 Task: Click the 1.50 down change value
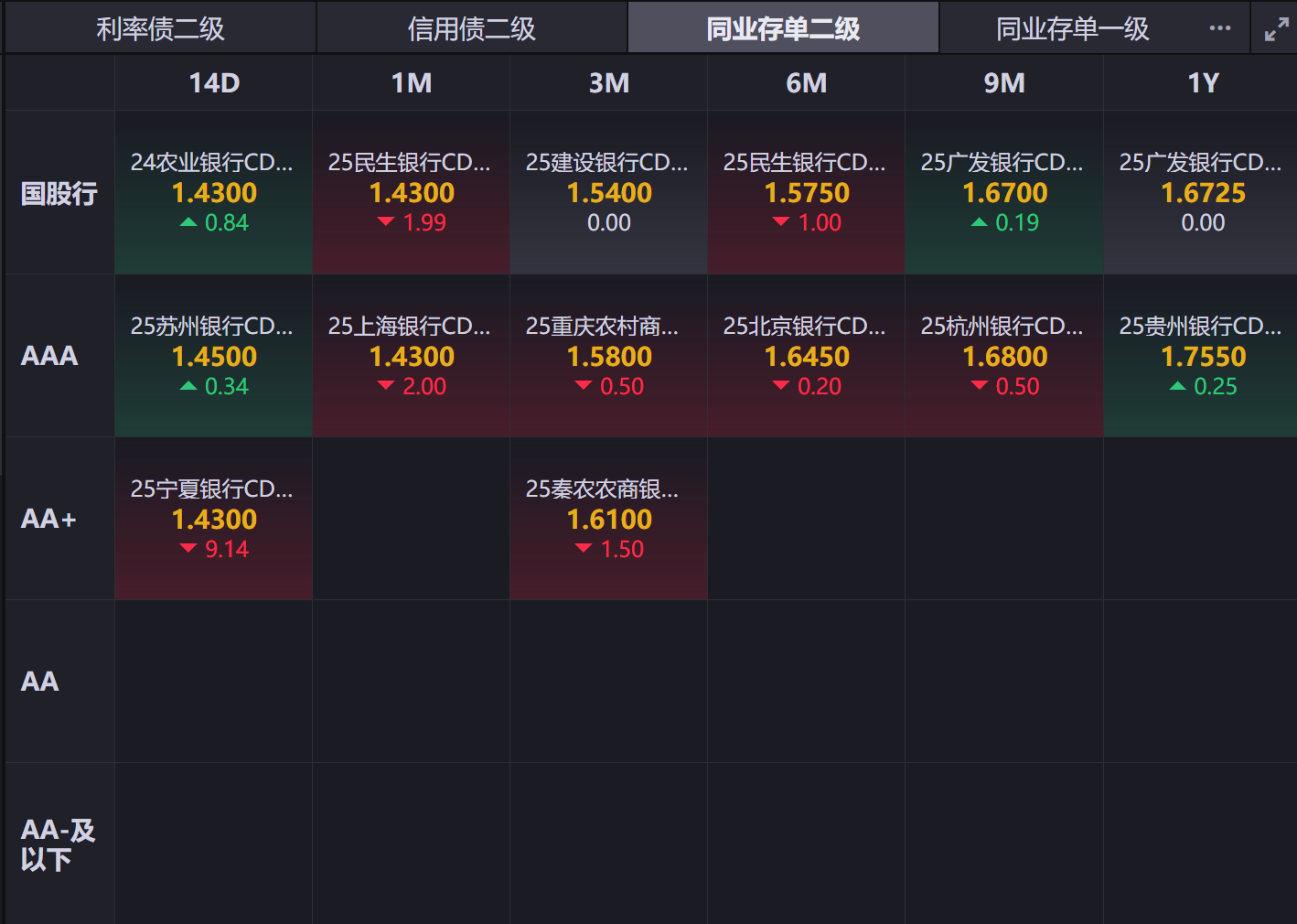(x=622, y=549)
